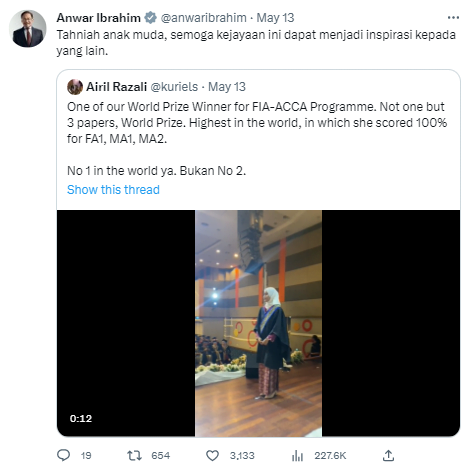Open Airil Razali's name in quoted tweet
471x470 pixels.
point(116,87)
